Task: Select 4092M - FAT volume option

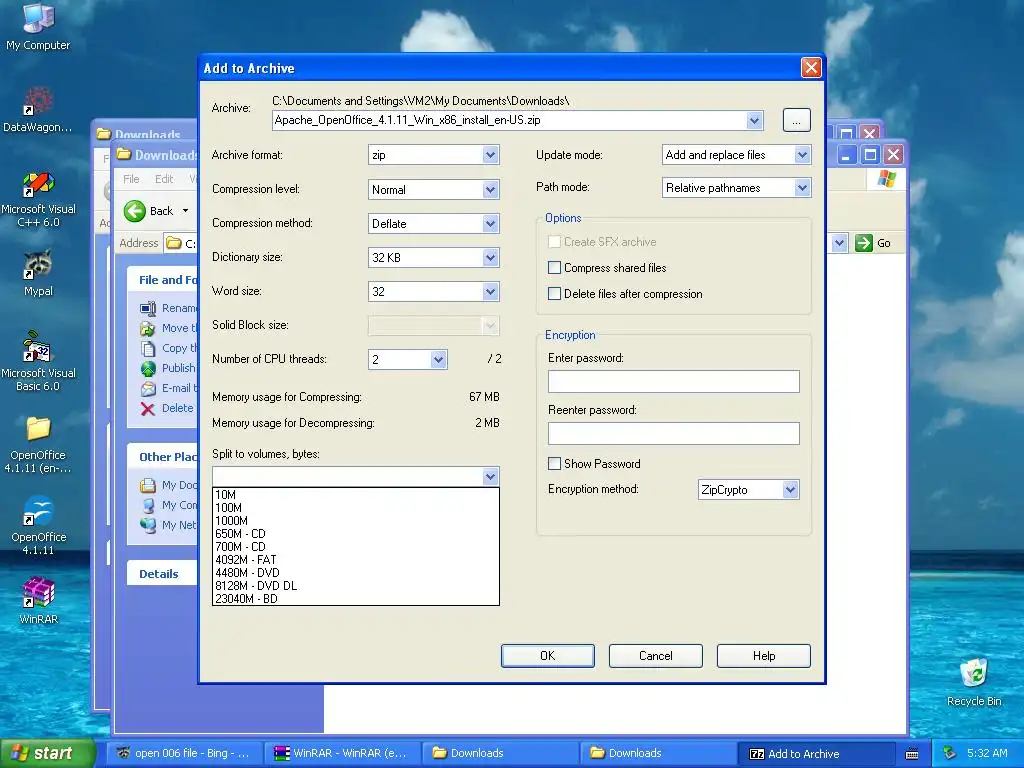Action: 356,560
